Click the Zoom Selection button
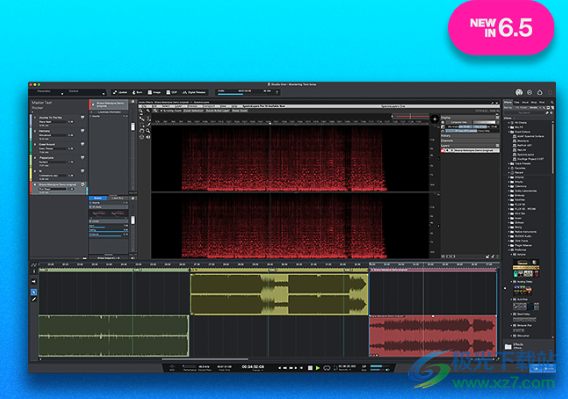The image size is (568, 399). 193,111
